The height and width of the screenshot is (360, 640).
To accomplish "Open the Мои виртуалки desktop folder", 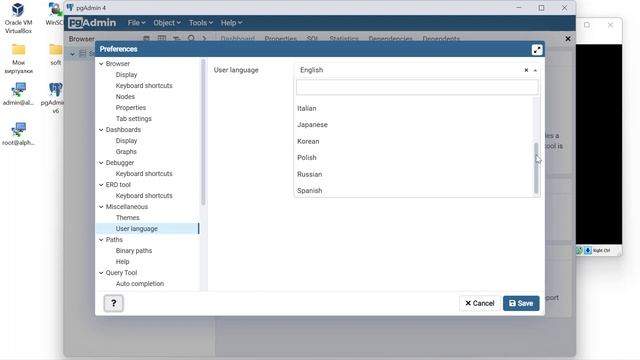I will pyautogui.click(x=18, y=58).
